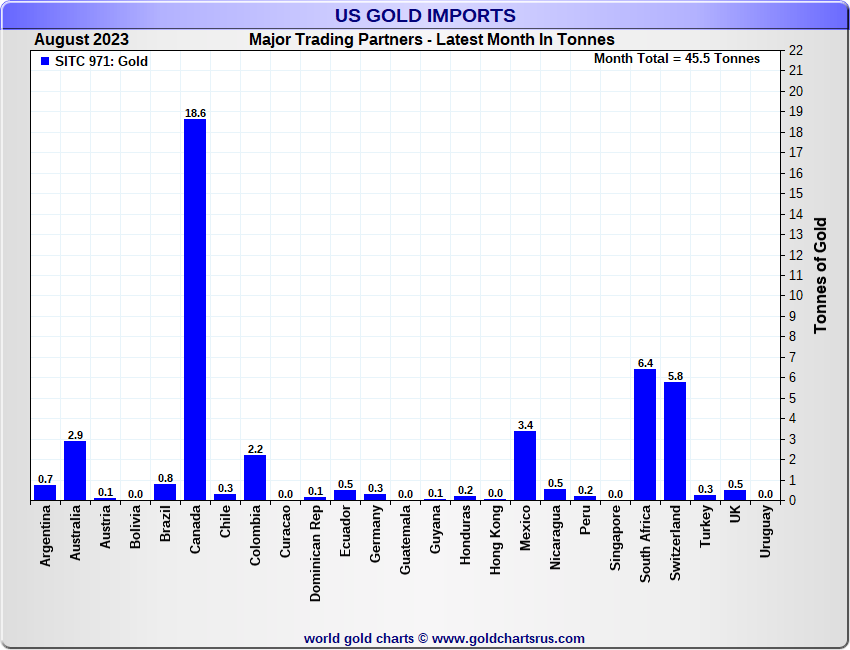The image size is (850, 650).
Task: Click the Colombia bar
Action: coord(255,478)
